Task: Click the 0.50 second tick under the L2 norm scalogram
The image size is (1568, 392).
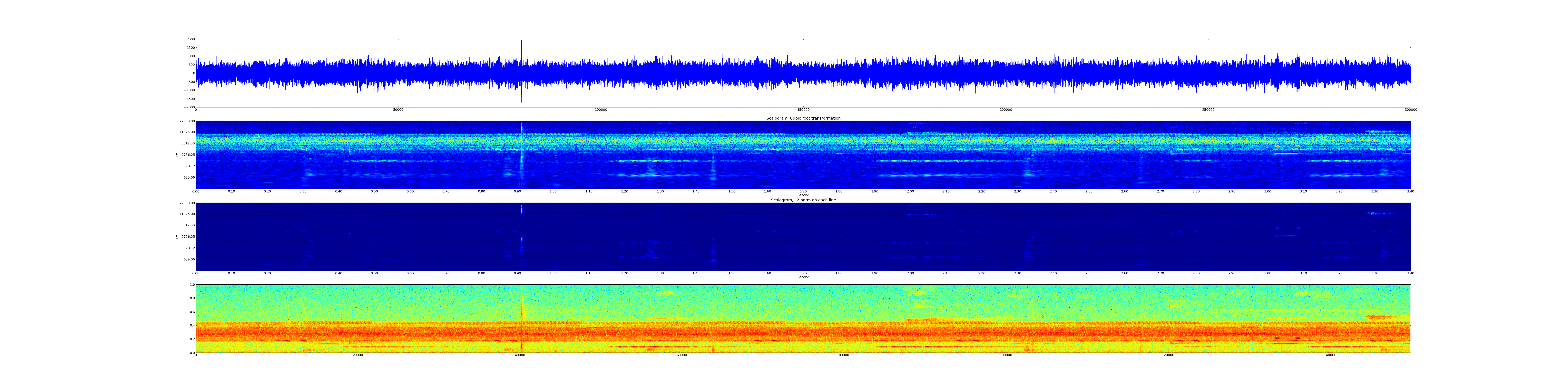Action: 374,273
